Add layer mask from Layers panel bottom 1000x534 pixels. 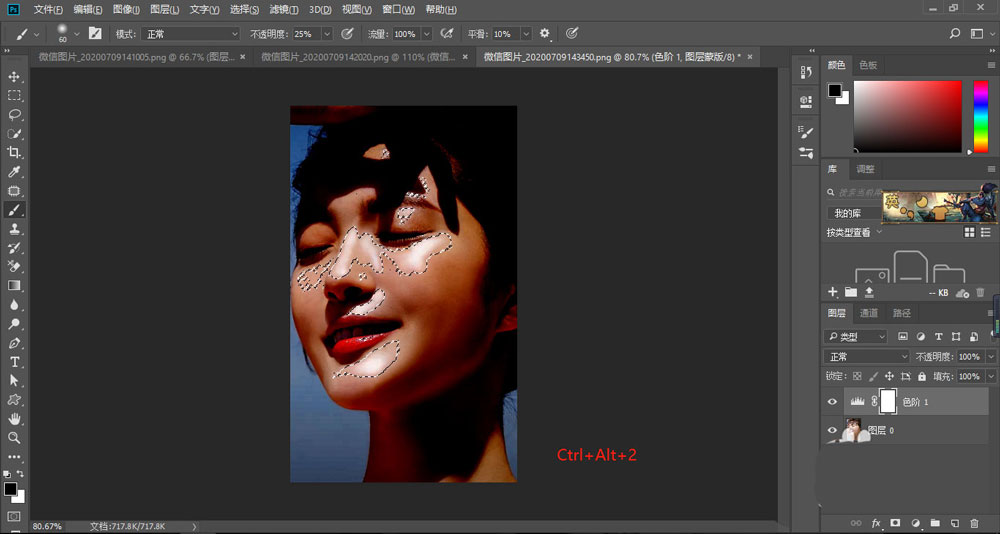(895, 523)
